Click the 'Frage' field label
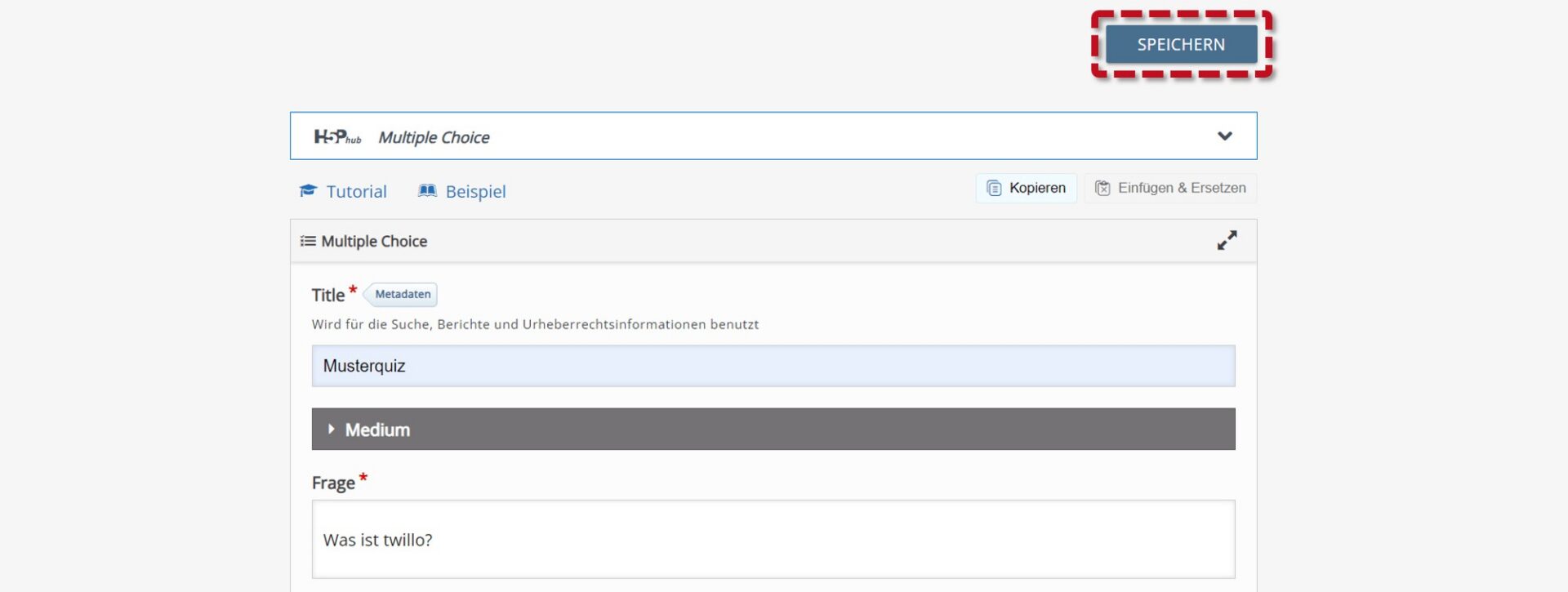This screenshot has height=592, width=1568. click(x=333, y=483)
